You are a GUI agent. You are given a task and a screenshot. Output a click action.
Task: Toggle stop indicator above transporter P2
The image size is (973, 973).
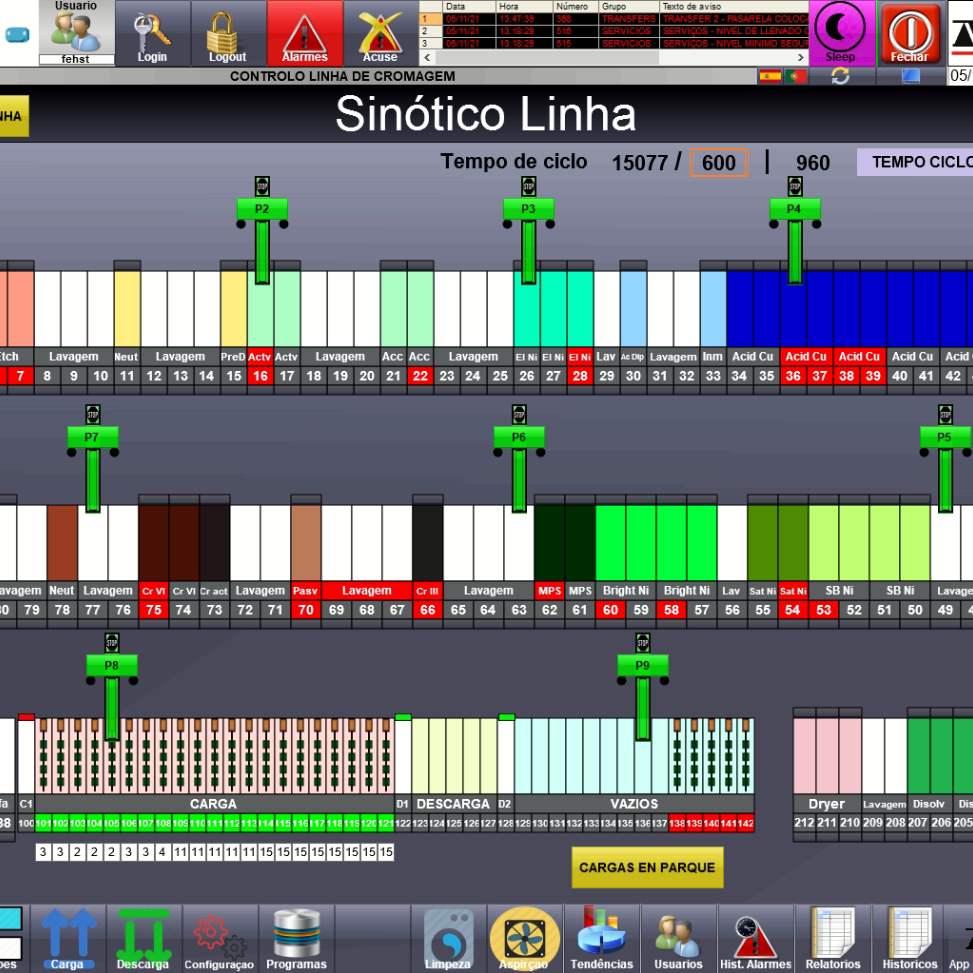point(263,185)
